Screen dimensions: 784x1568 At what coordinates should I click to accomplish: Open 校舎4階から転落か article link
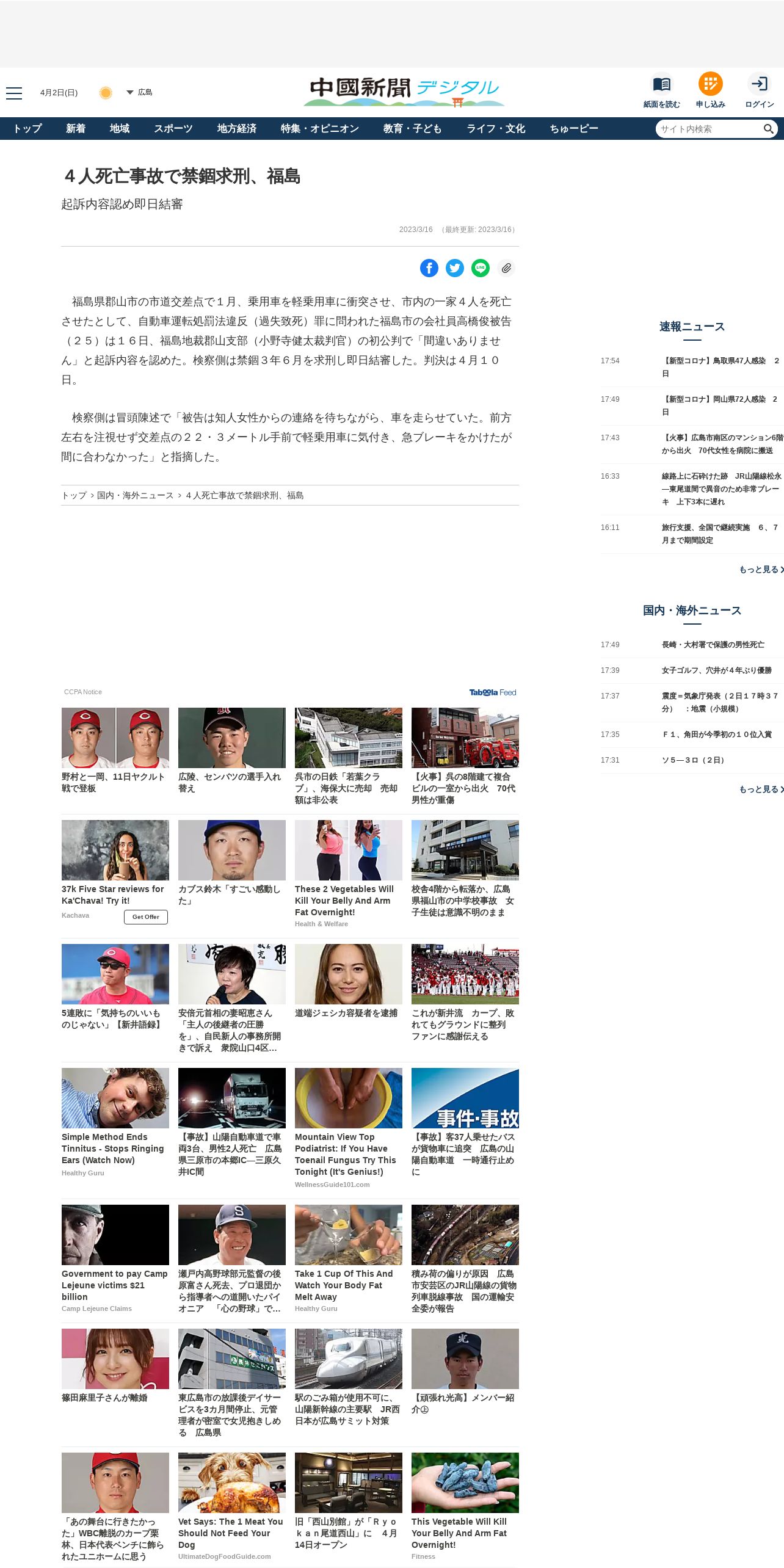tap(463, 901)
